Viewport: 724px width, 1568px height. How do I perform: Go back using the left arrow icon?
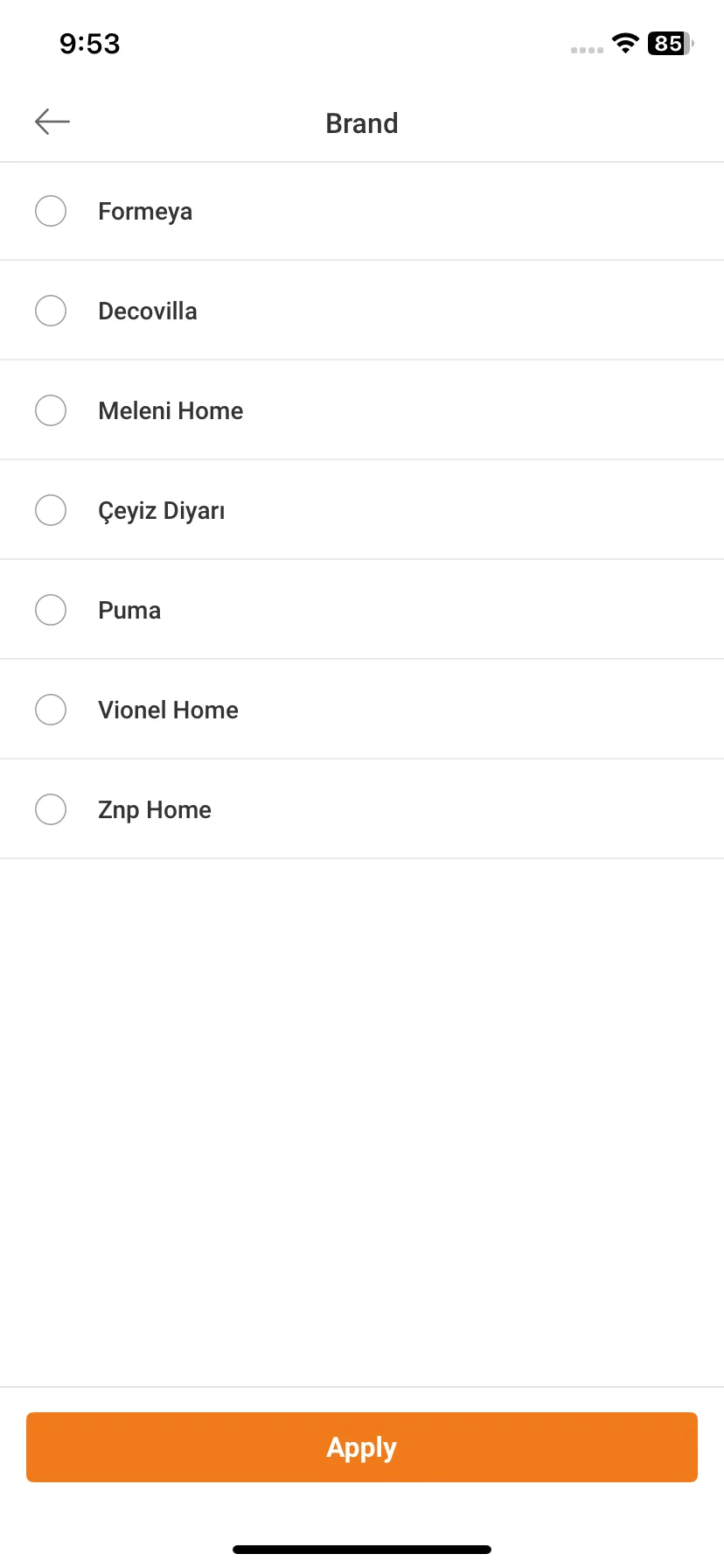point(52,122)
